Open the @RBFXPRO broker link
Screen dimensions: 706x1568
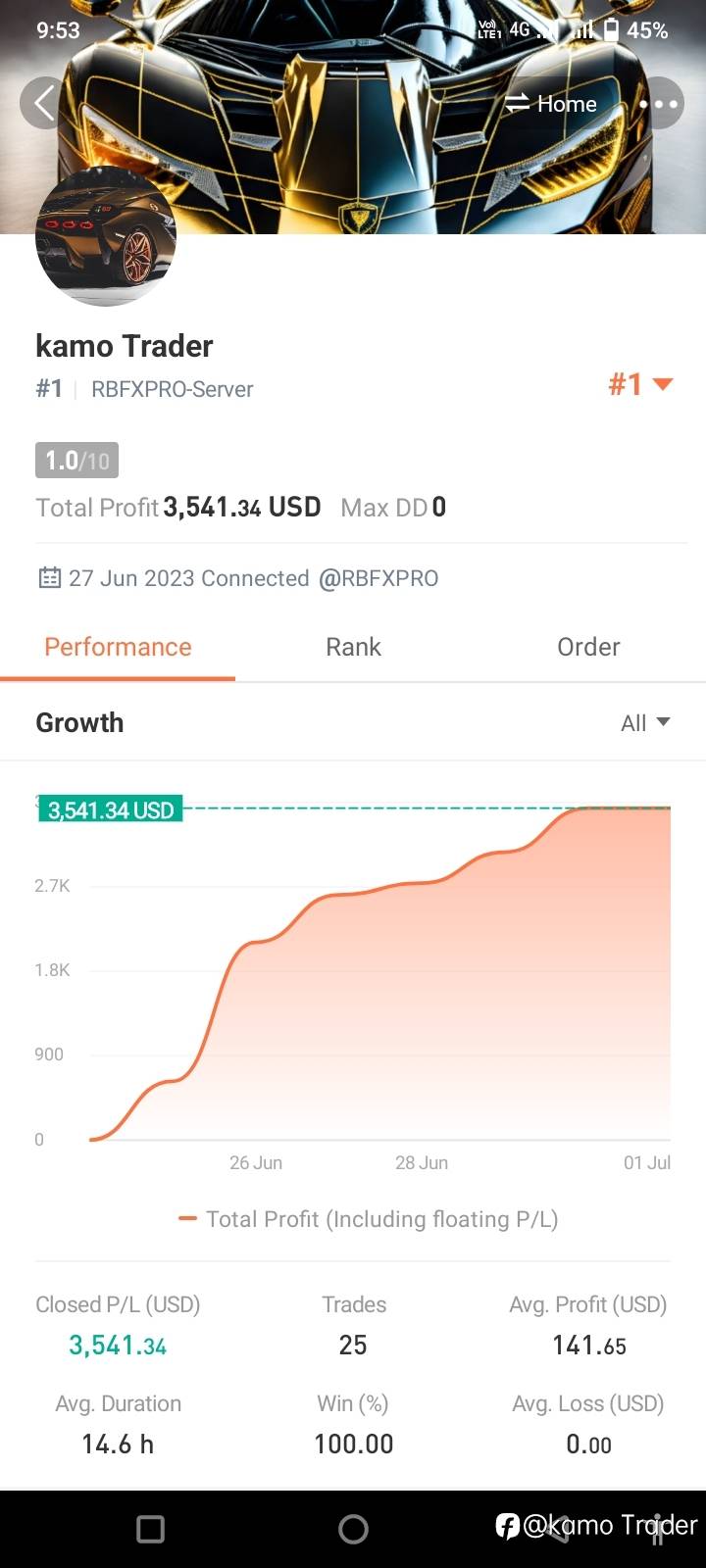coord(378,578)
